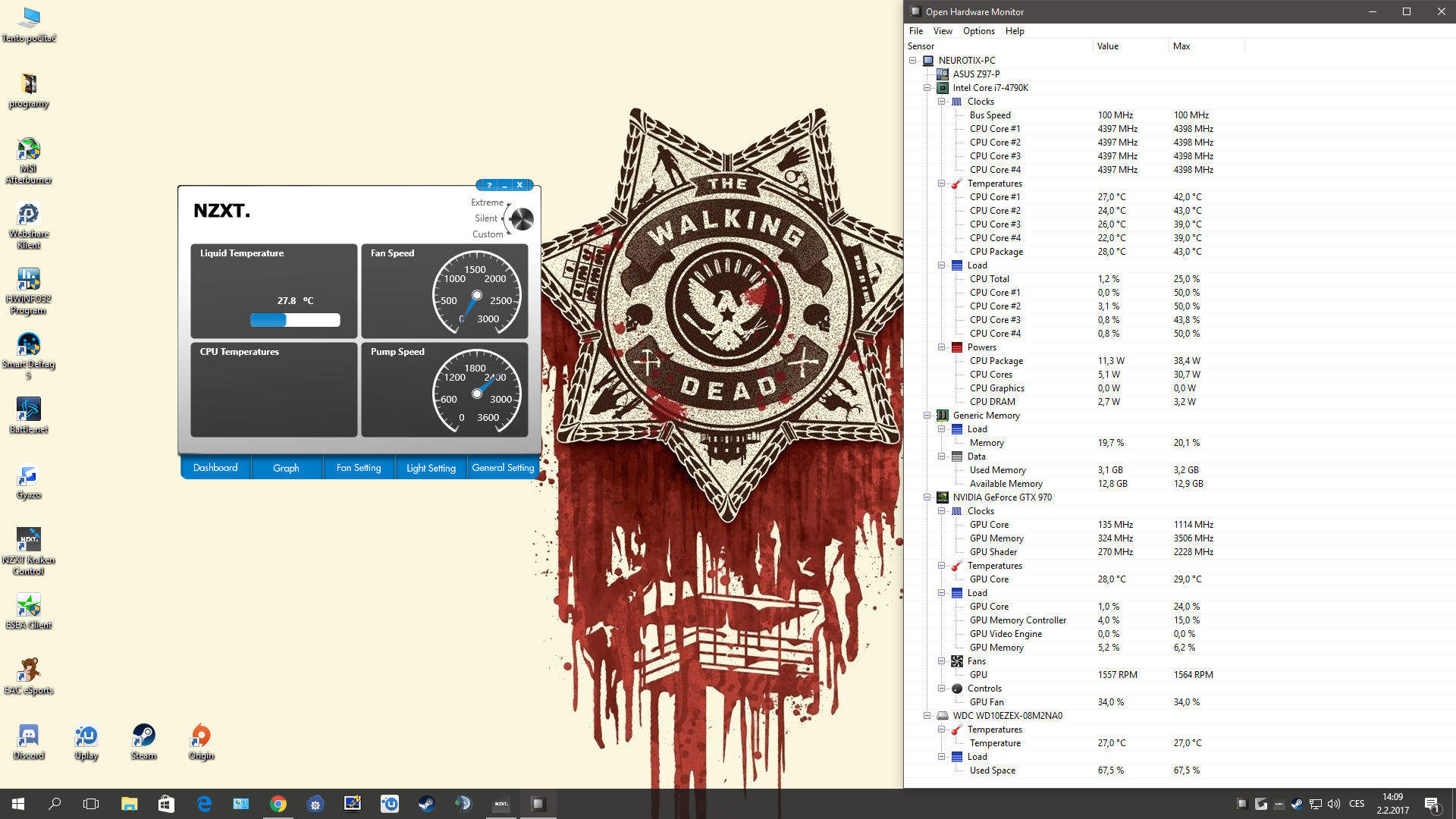Open the Action Center notifications icon
Screen dimensions: 1456x819
(x=1432, y=804)
